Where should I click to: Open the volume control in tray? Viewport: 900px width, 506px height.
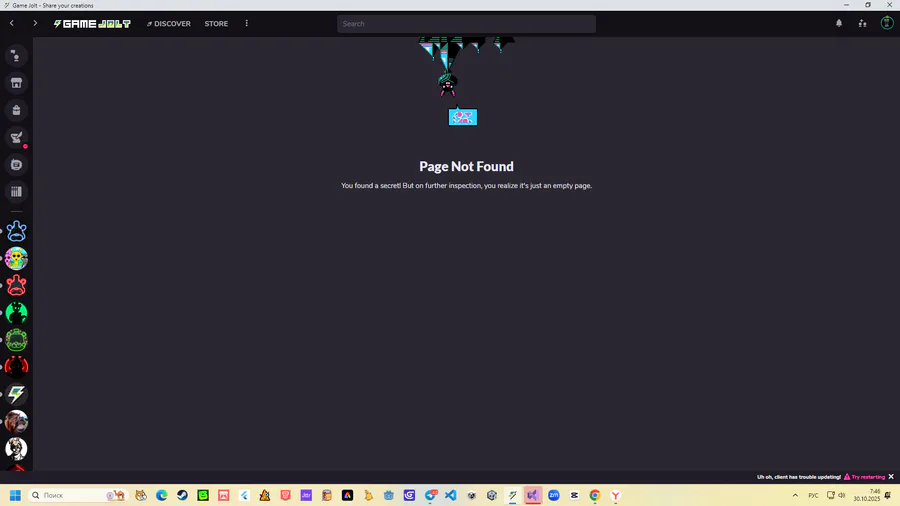point(842,495)
